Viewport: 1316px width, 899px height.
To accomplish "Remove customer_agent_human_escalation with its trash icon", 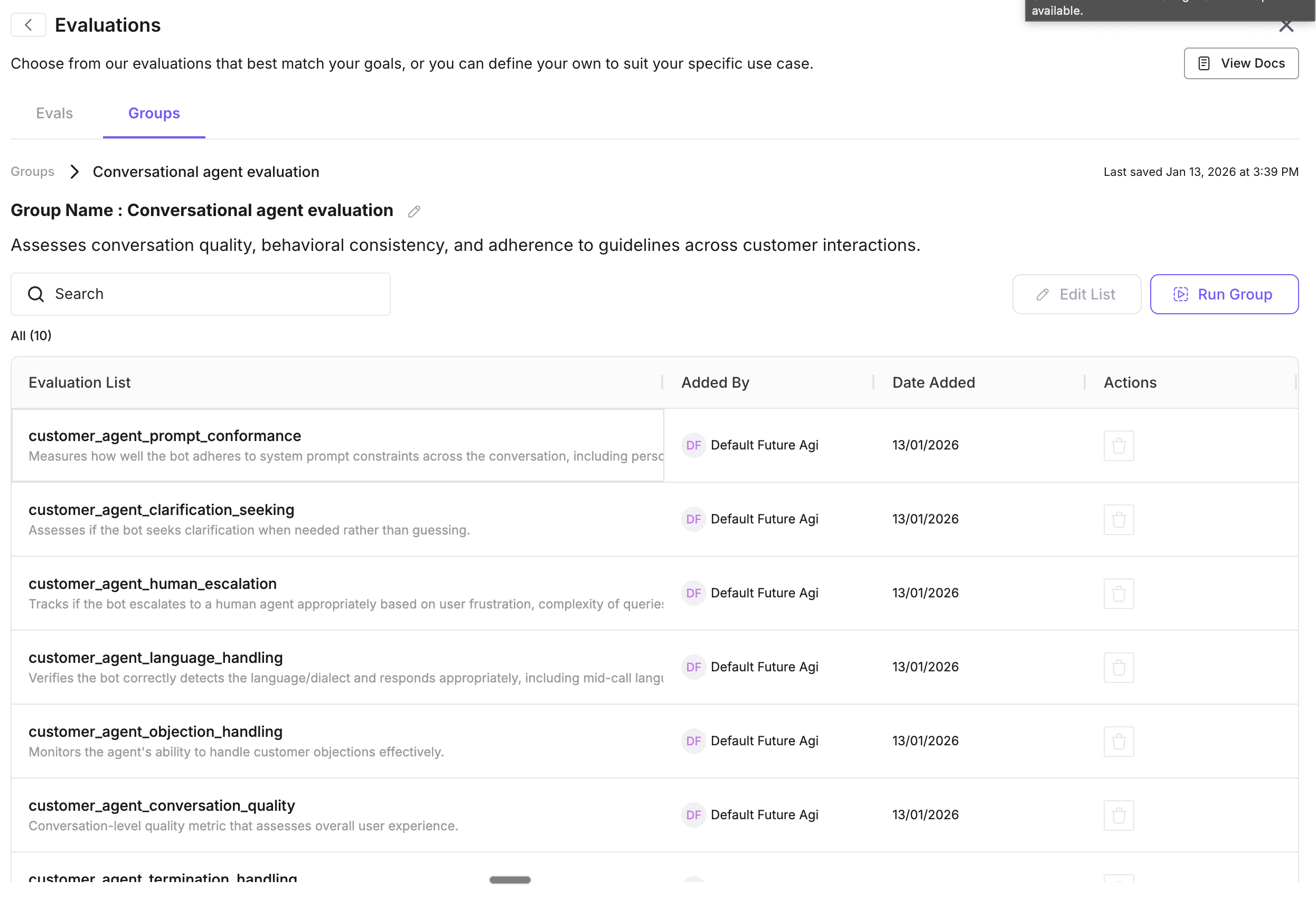I will tap(1118, 594).
